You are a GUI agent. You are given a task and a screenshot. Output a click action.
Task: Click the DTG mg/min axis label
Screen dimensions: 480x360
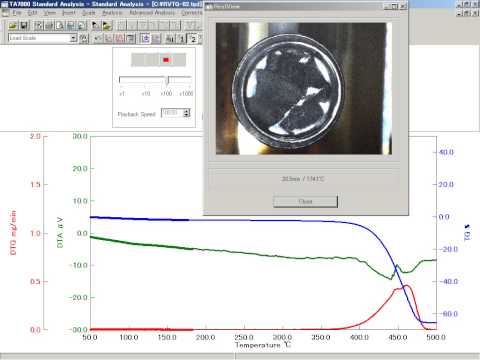(13, 233)
